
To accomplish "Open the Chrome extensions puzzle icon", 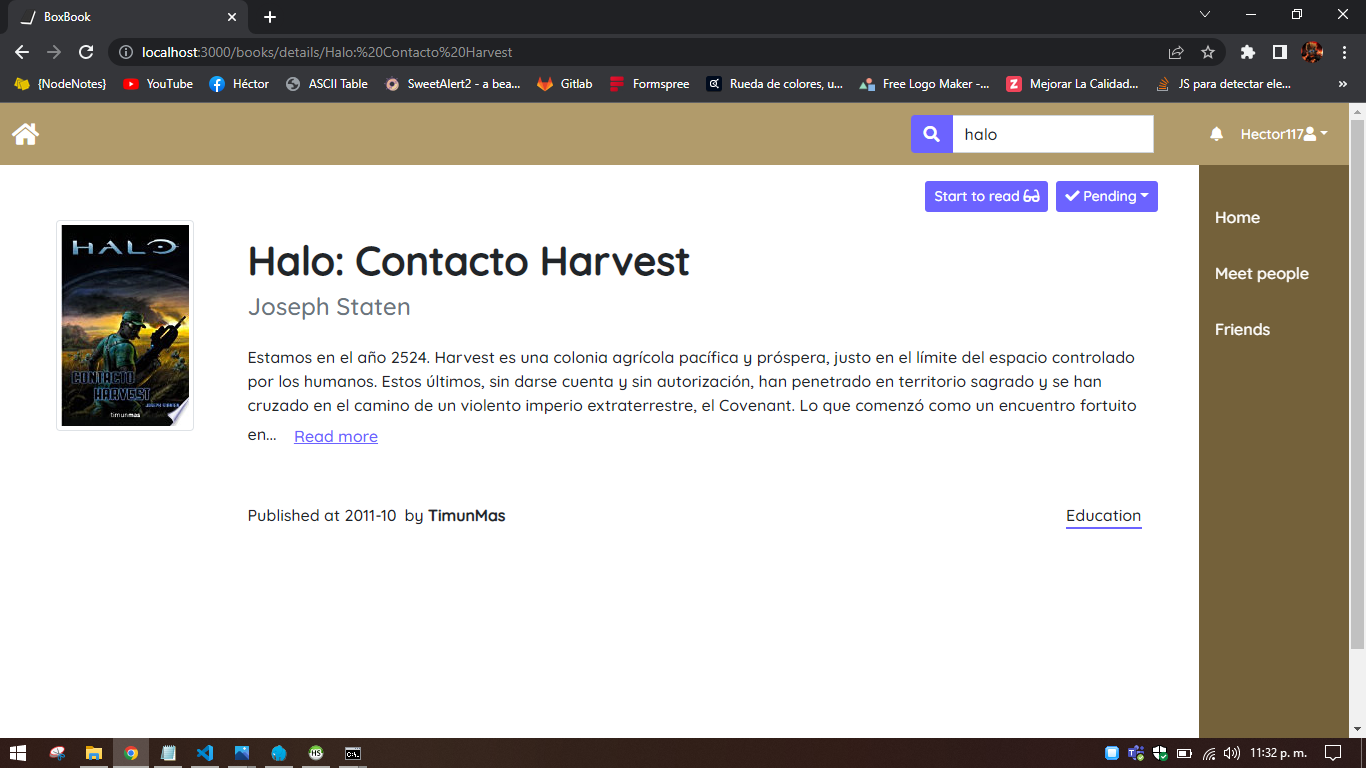I will pos(1247,52).
